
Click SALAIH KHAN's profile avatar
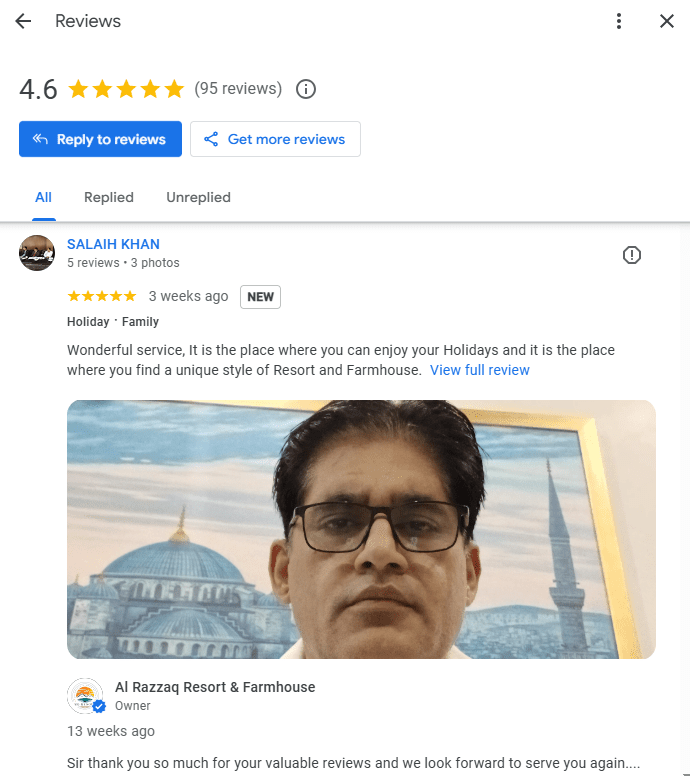tap(37, 253)
